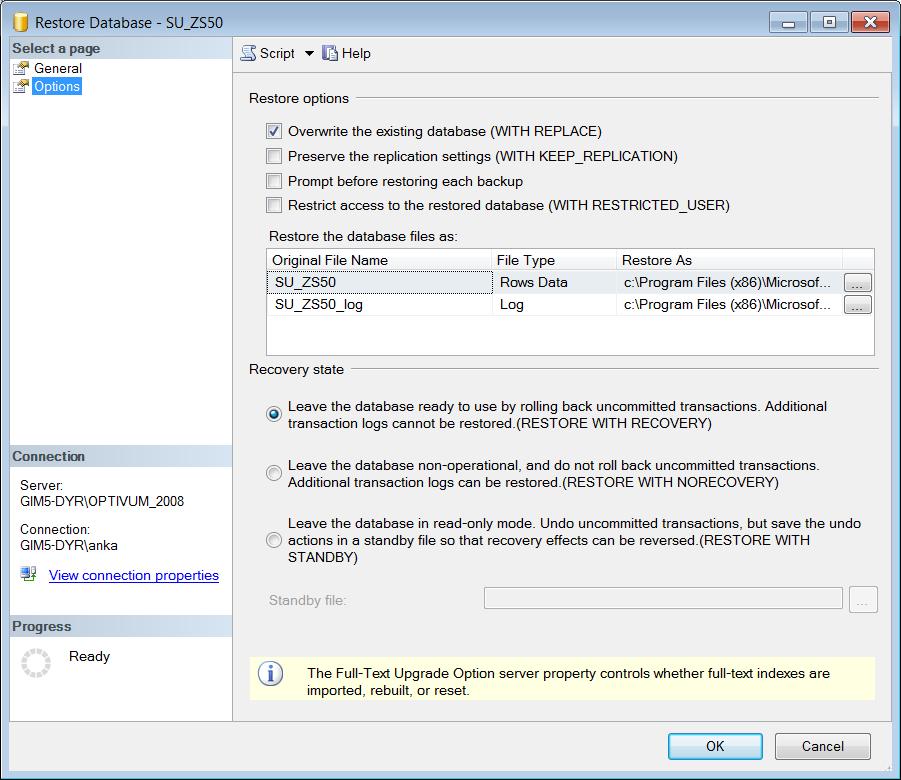Select the Options page
This screenshot has width=901, height=780.
[x=57, y=86]
